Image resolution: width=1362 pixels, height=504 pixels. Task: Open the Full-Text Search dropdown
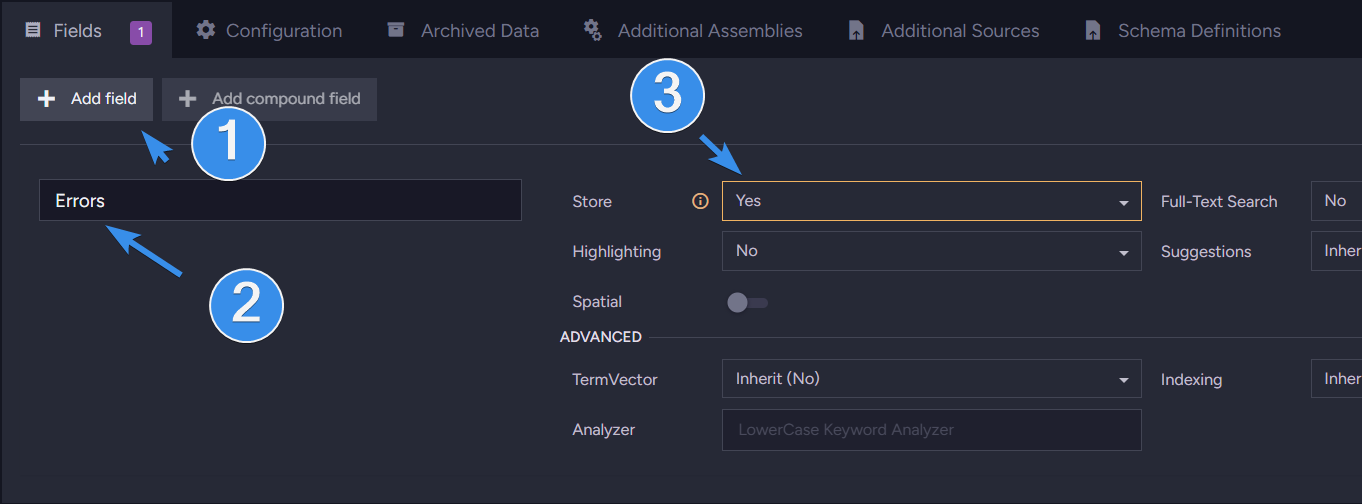(1336, 201)
